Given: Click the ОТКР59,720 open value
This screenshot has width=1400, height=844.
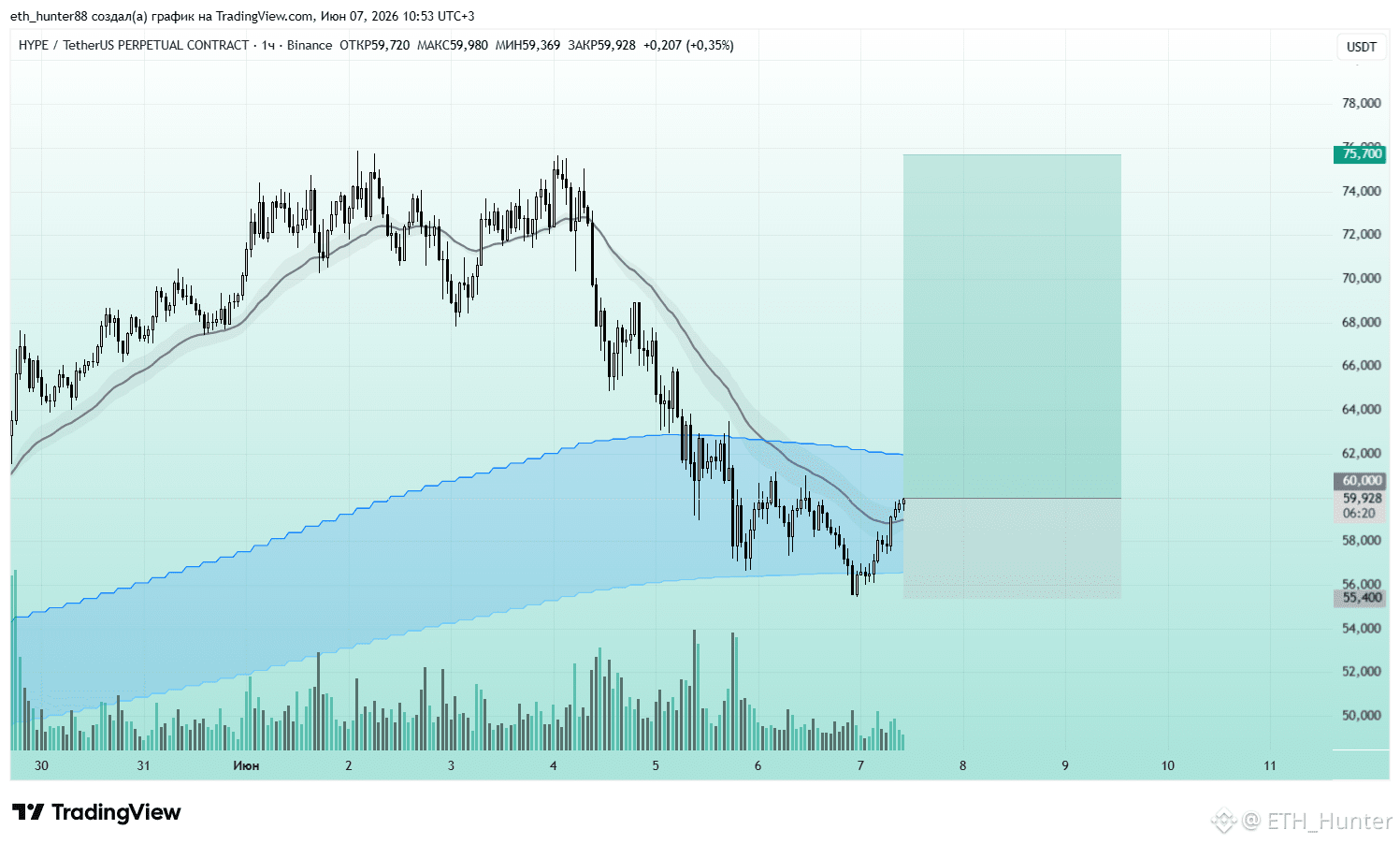Looking at the screenshot, I should 374,45.
